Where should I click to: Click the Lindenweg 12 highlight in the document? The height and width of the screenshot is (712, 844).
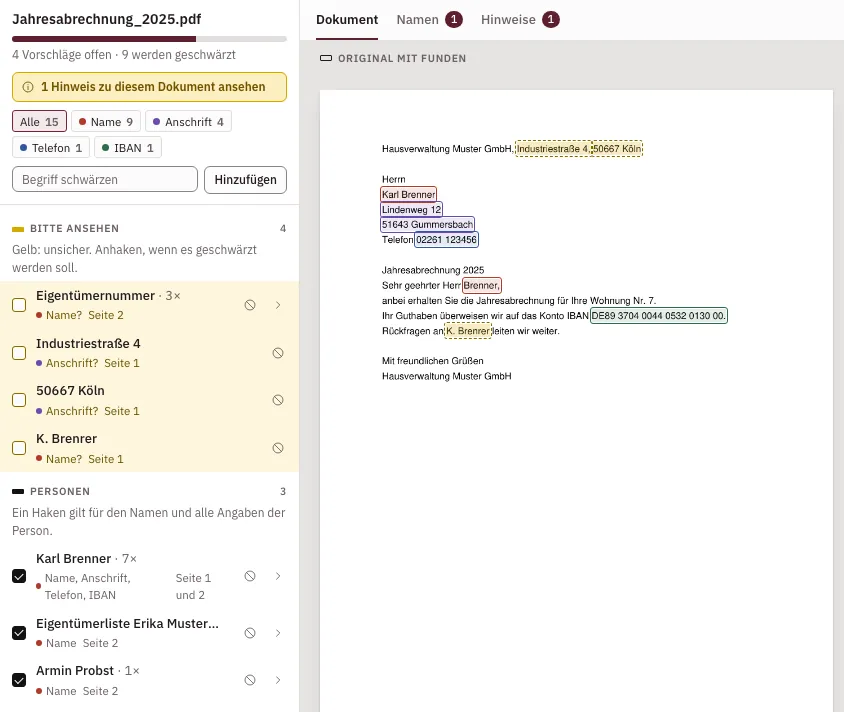(411, 209)
